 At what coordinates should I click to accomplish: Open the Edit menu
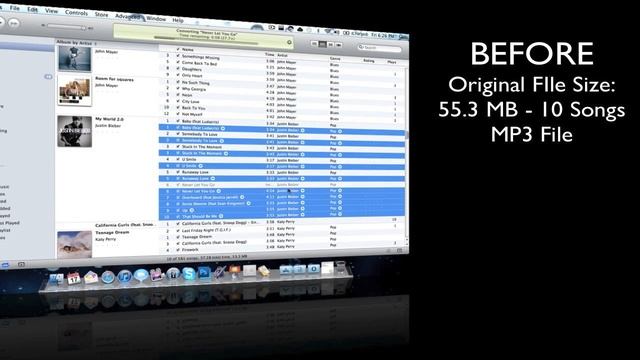pyautogui.click(x=32, y=10)
